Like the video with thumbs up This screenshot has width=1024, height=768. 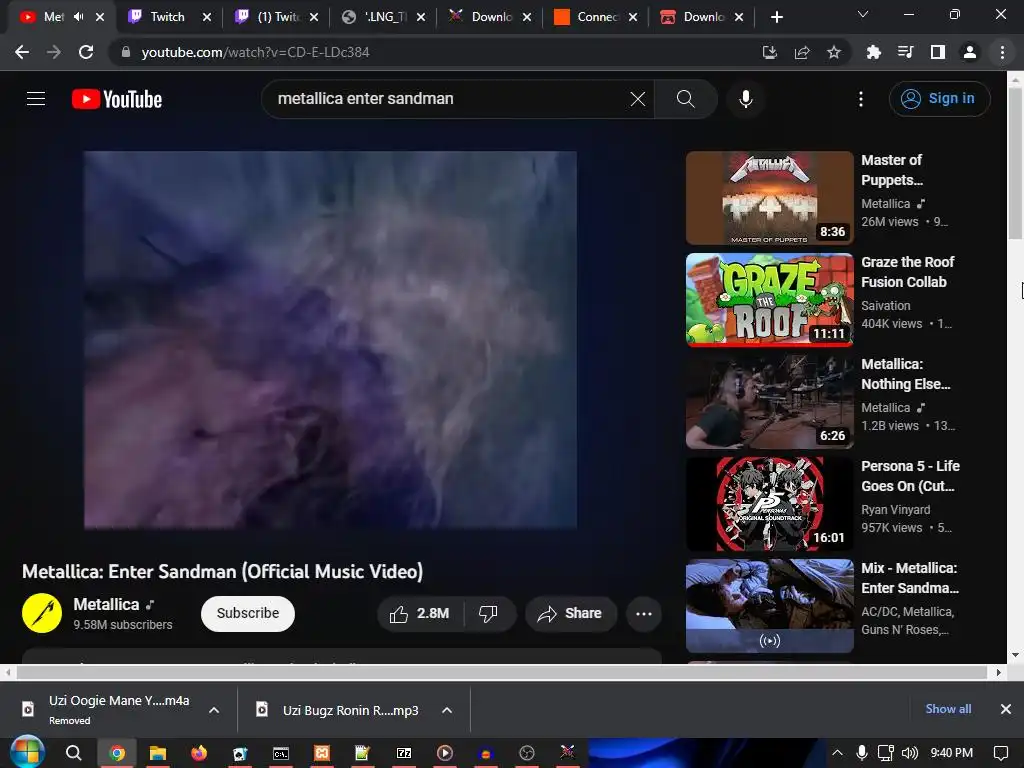[x=420, y=613]
